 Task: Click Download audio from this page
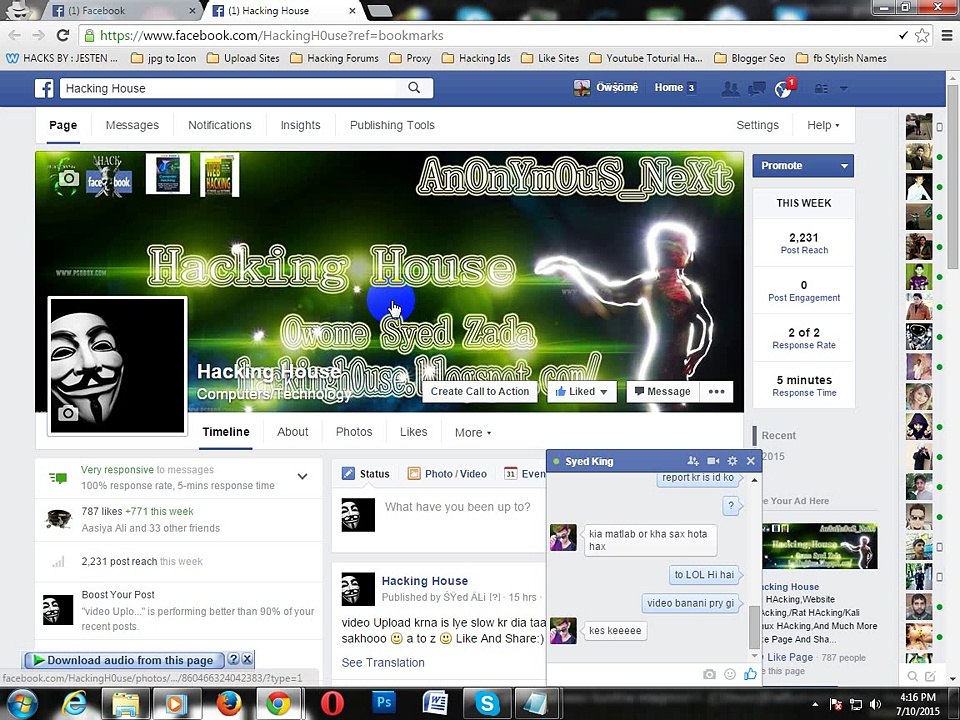tap(124, 660)
